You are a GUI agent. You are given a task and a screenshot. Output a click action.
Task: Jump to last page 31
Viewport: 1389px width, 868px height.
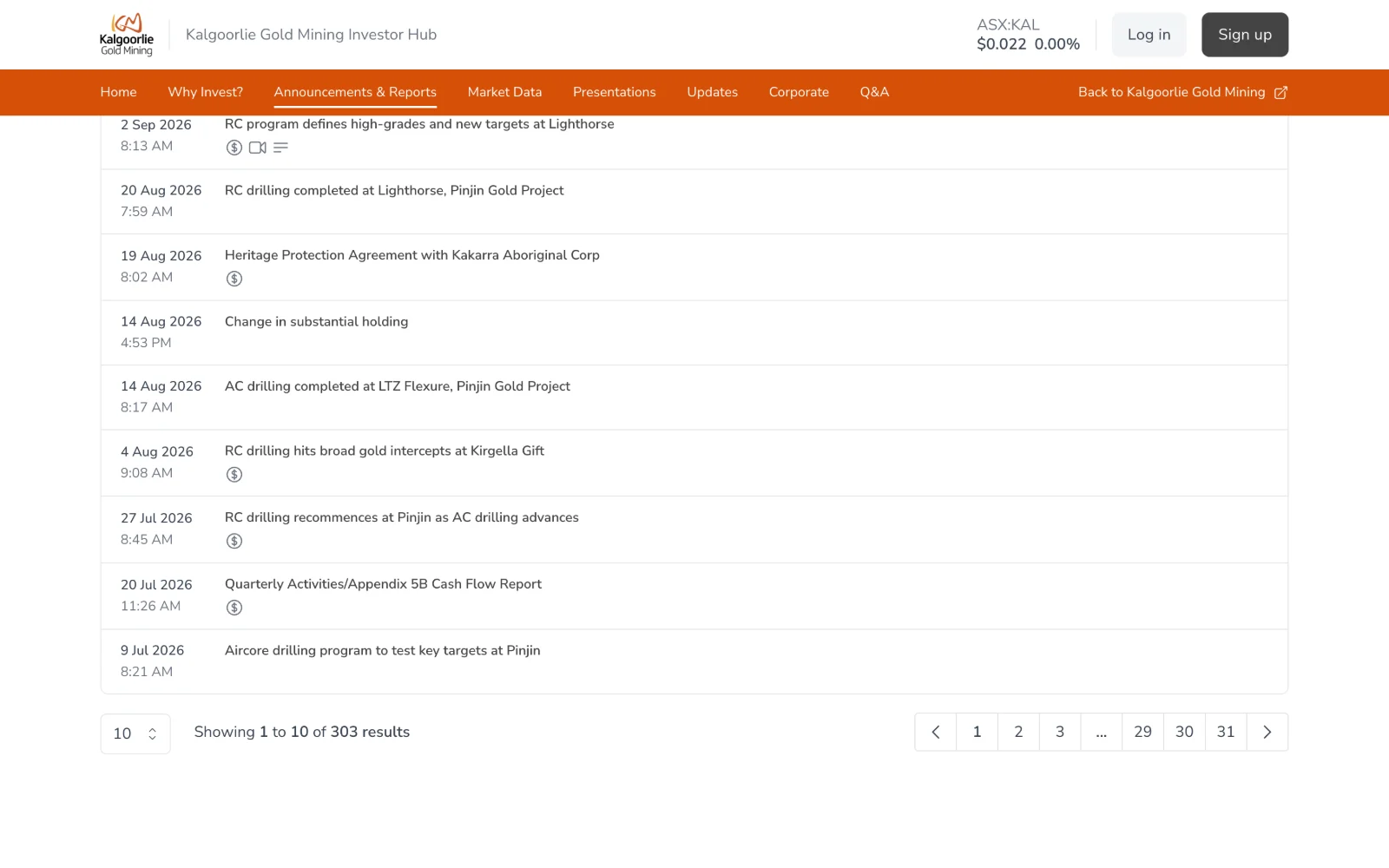1226,733
